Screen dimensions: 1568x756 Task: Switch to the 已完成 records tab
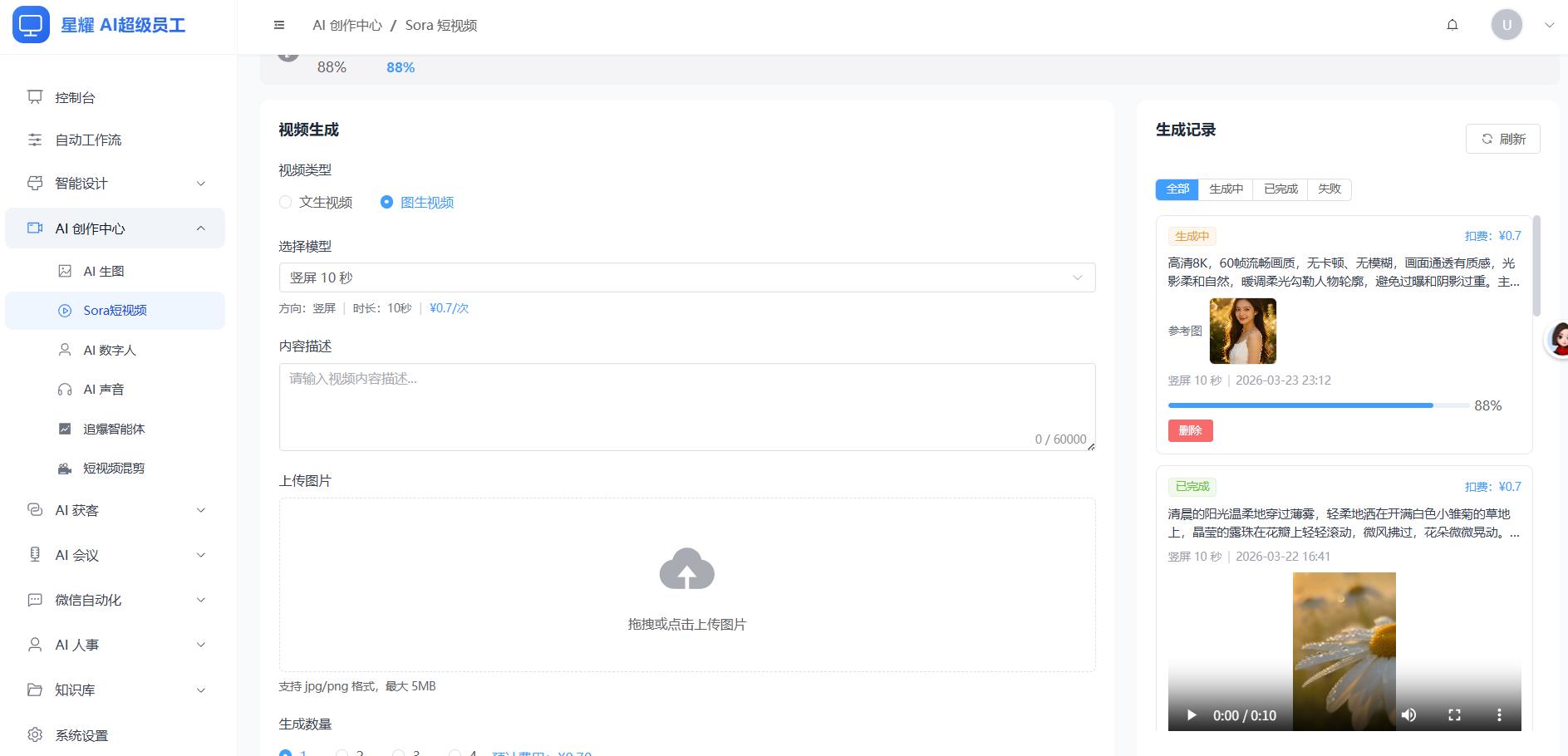coord(1280,189)
